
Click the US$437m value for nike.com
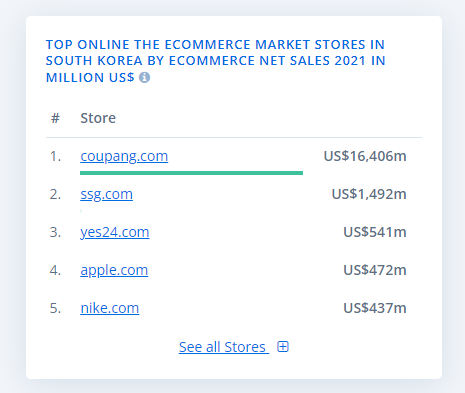375,308
